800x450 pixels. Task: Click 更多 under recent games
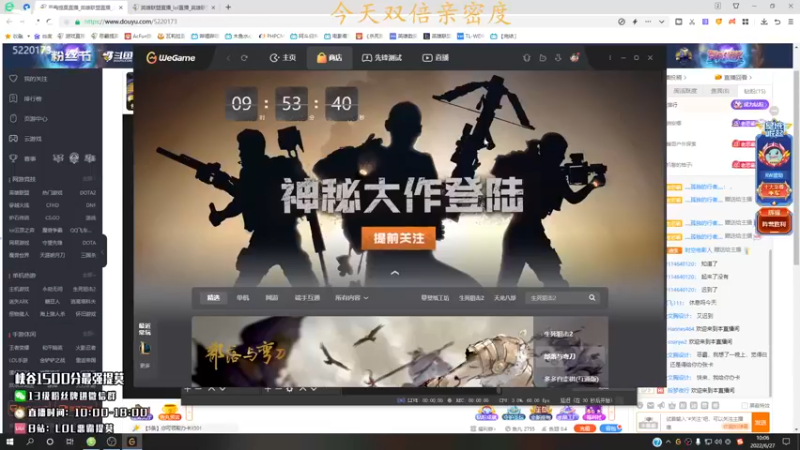pos(145,366)
